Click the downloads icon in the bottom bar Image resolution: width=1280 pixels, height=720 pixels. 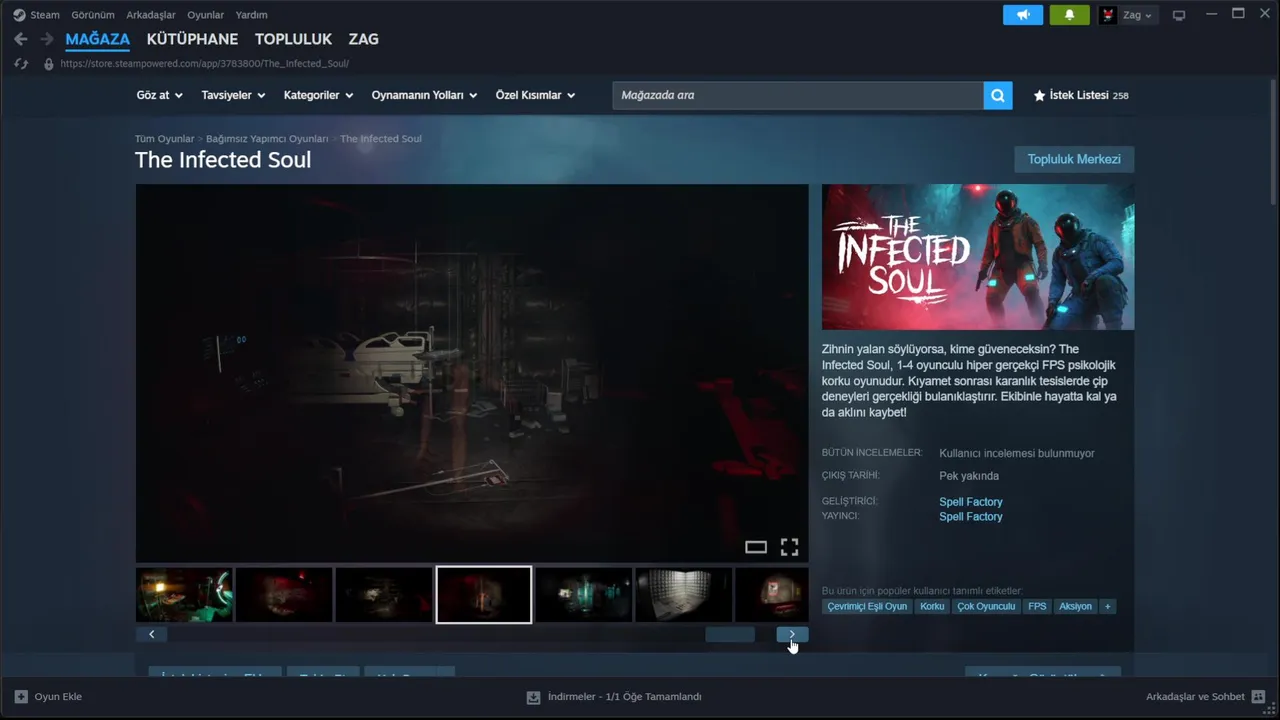534,697
